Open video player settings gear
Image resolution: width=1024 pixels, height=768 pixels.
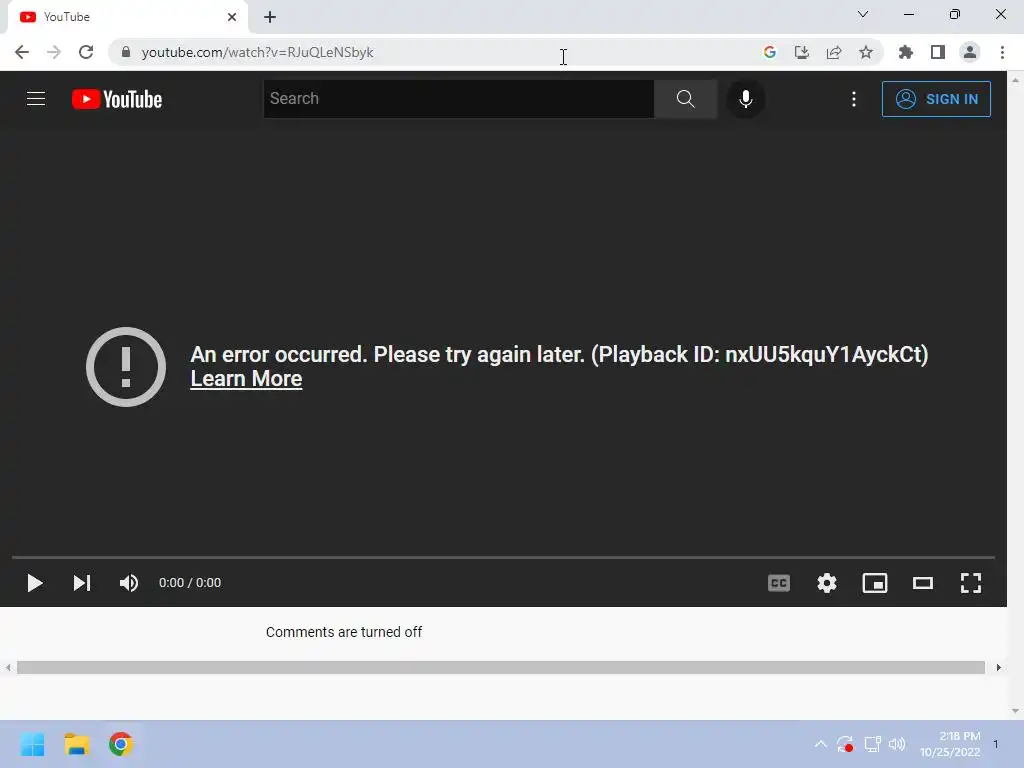pyautogui.click(x=827, y=583)
